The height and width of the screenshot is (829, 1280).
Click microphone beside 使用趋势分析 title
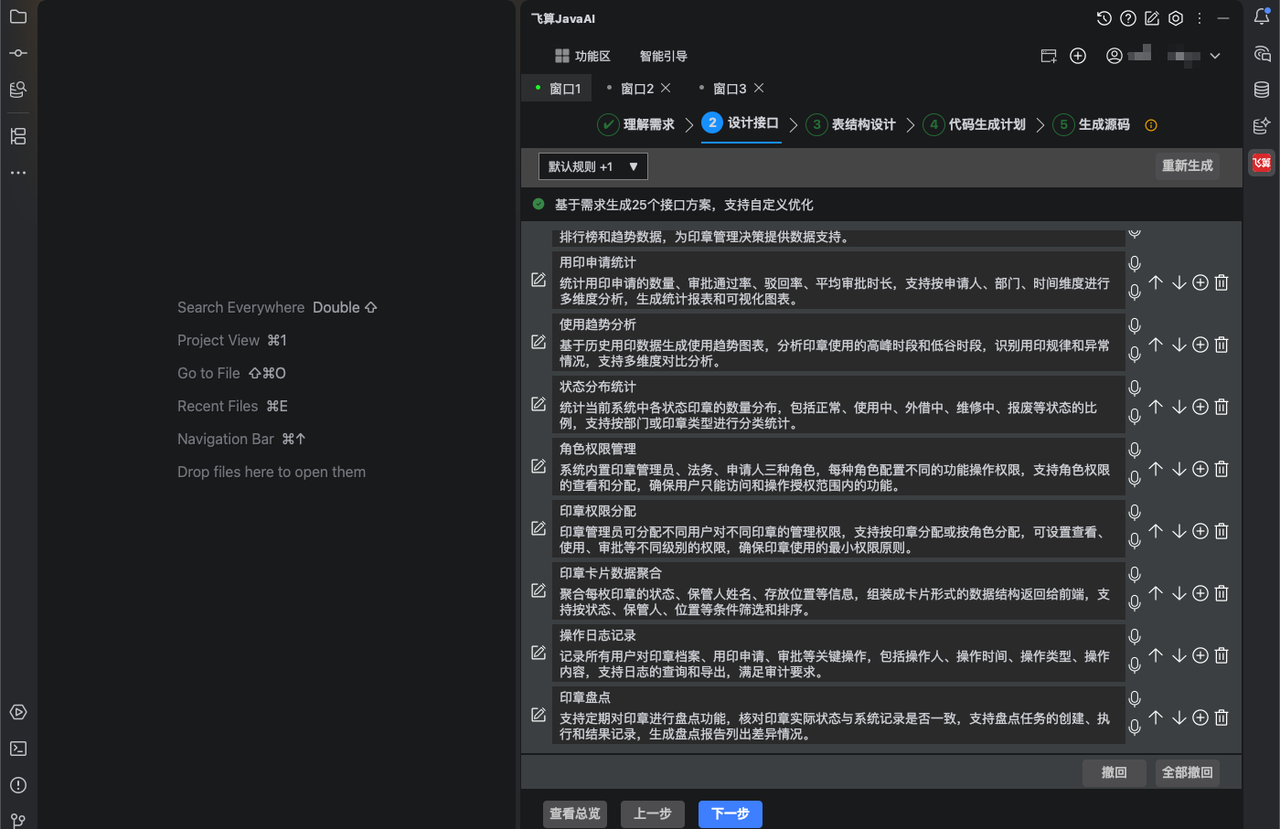(1134, 326)
